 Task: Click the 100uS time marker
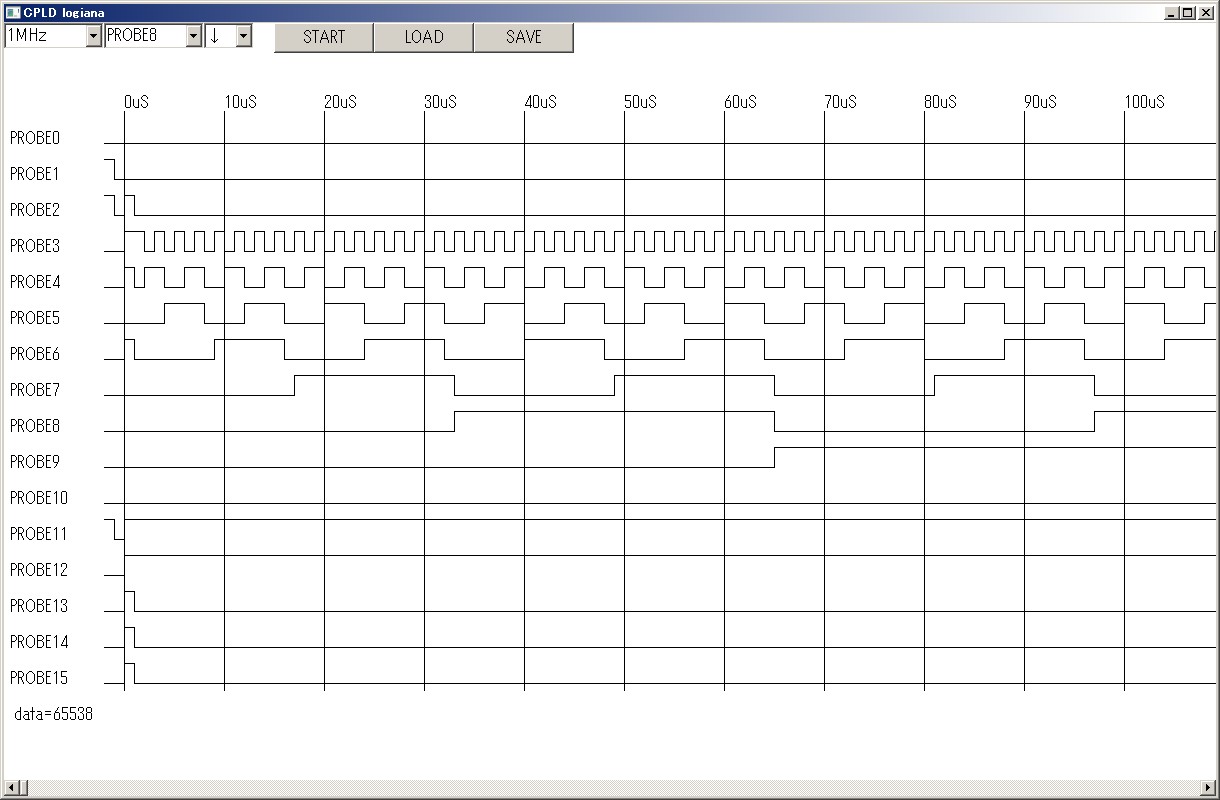1145,102
